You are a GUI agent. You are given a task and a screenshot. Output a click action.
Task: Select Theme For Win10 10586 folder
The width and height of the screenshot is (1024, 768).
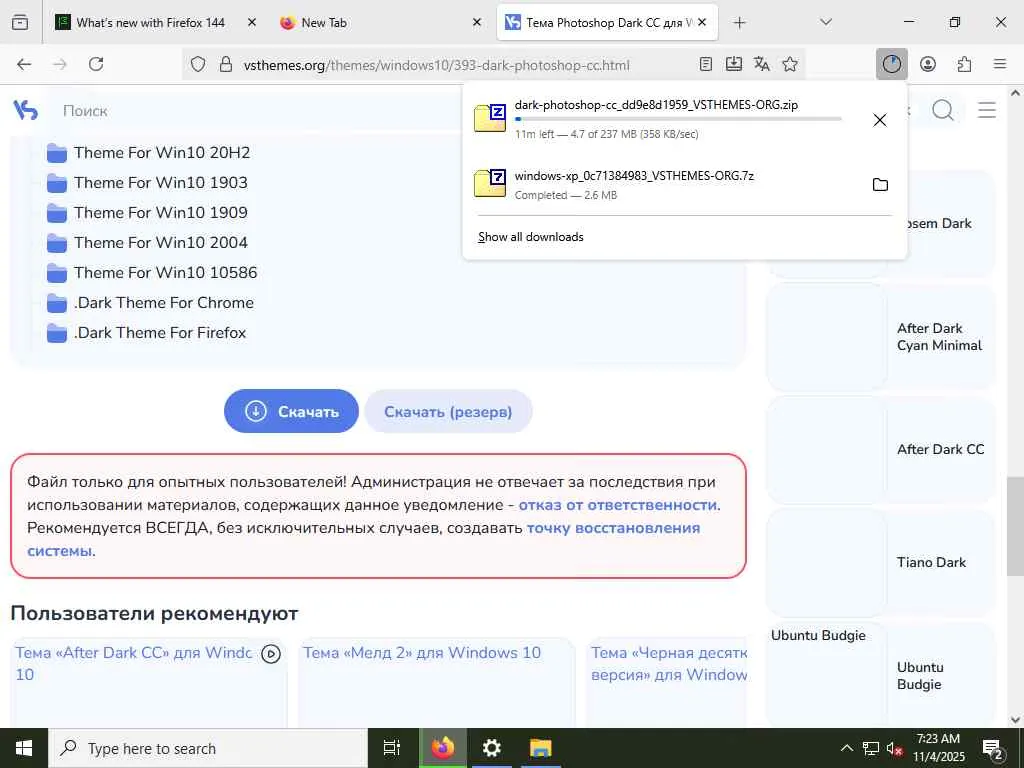(152, 273)
